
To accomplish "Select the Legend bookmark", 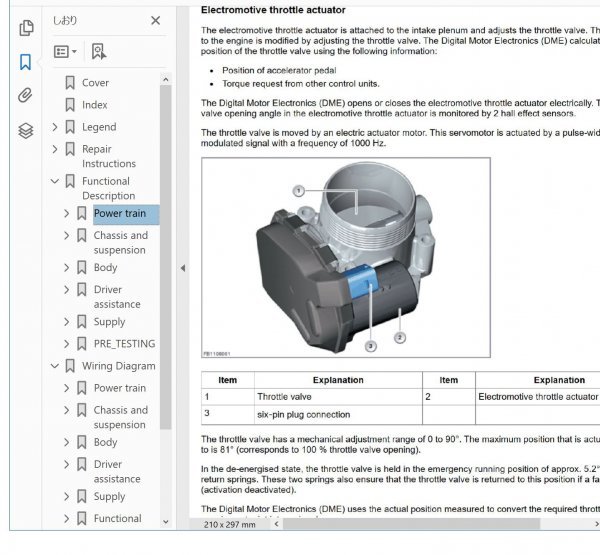I will tap(99, 127).
